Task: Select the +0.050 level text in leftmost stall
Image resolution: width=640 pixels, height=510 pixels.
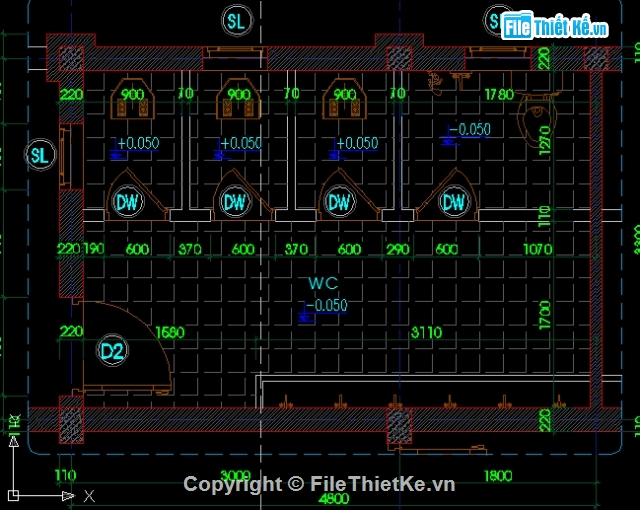Action: point(138,144)
